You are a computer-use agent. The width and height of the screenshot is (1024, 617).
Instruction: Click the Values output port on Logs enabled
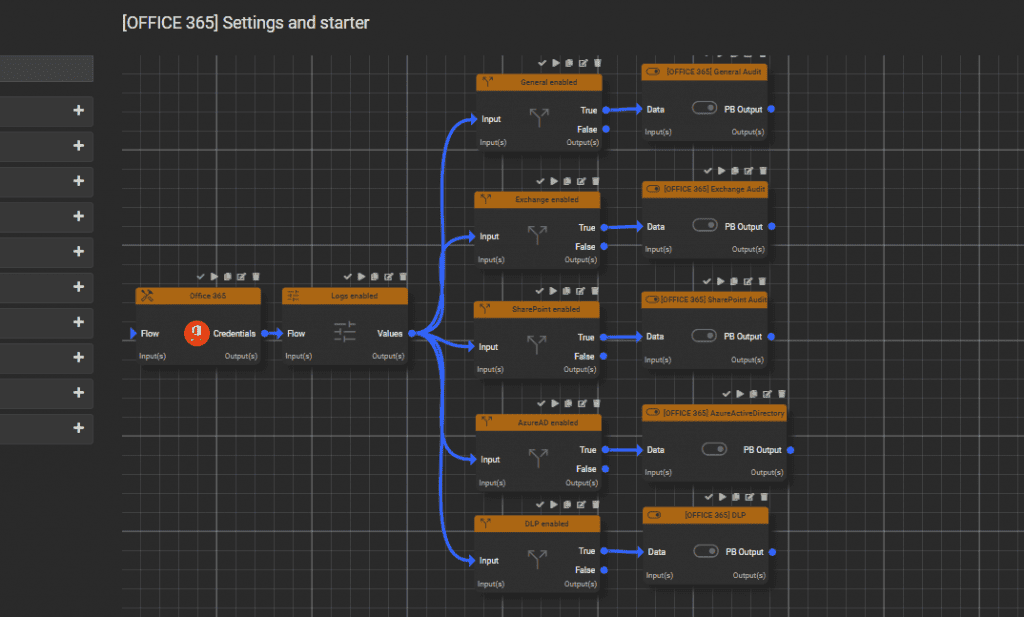click(x=412, y=334)
